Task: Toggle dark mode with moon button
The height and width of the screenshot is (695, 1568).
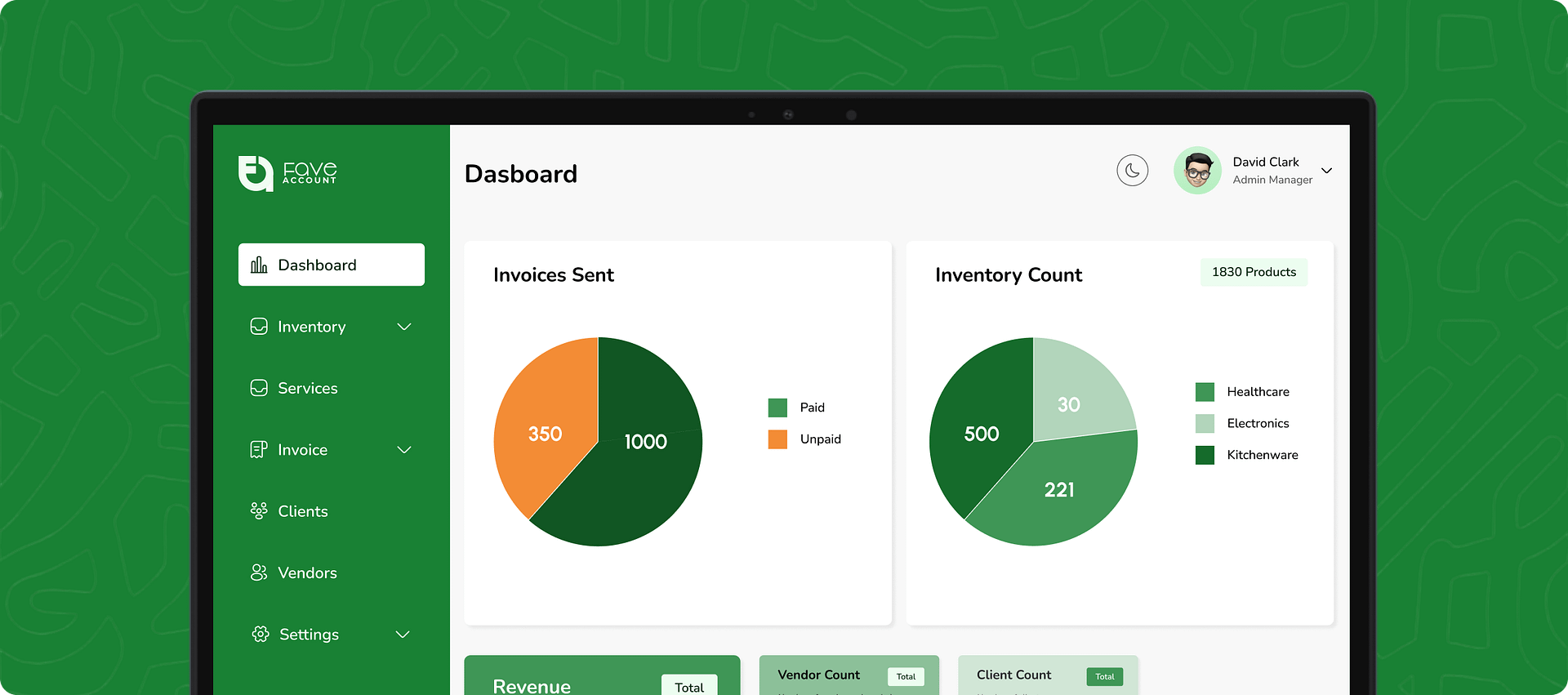Action: (x=1132, y=171)
